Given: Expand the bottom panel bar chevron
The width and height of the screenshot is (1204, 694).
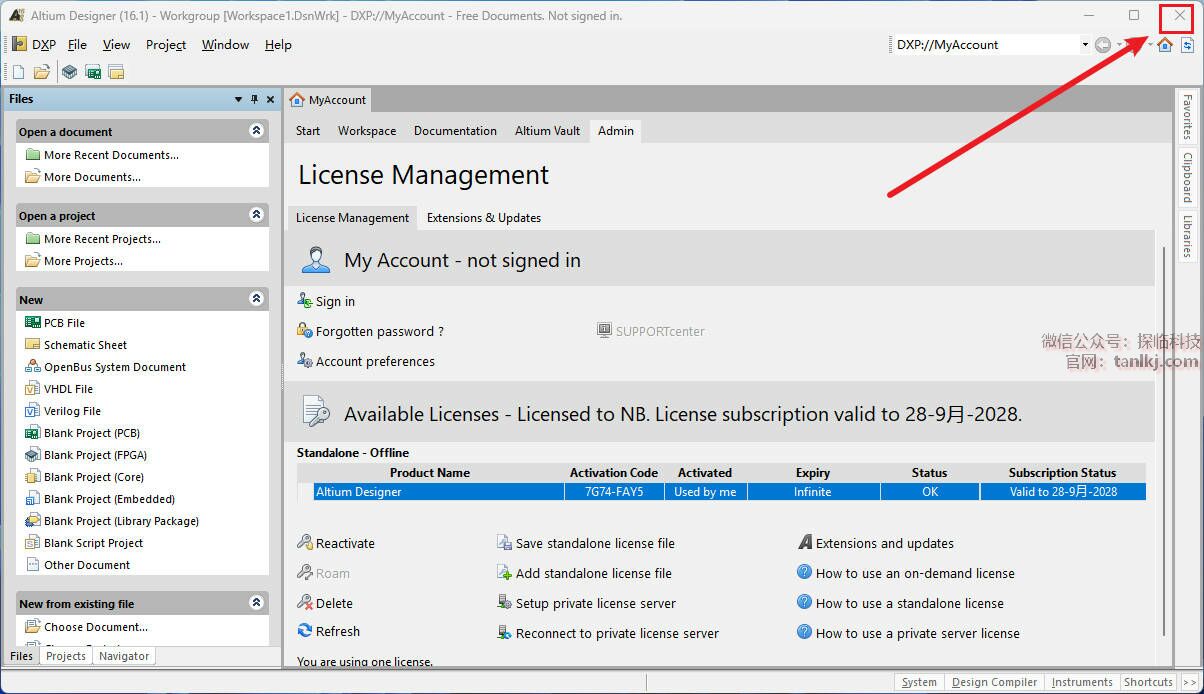Looking at the screenshot, I should pyautogui.click(x=1190, y=682).
